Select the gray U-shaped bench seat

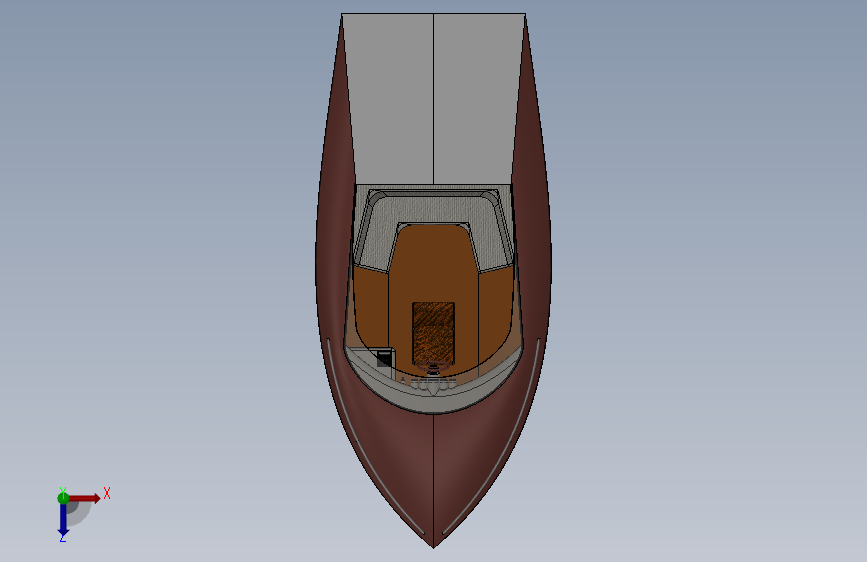pos(434,209)
